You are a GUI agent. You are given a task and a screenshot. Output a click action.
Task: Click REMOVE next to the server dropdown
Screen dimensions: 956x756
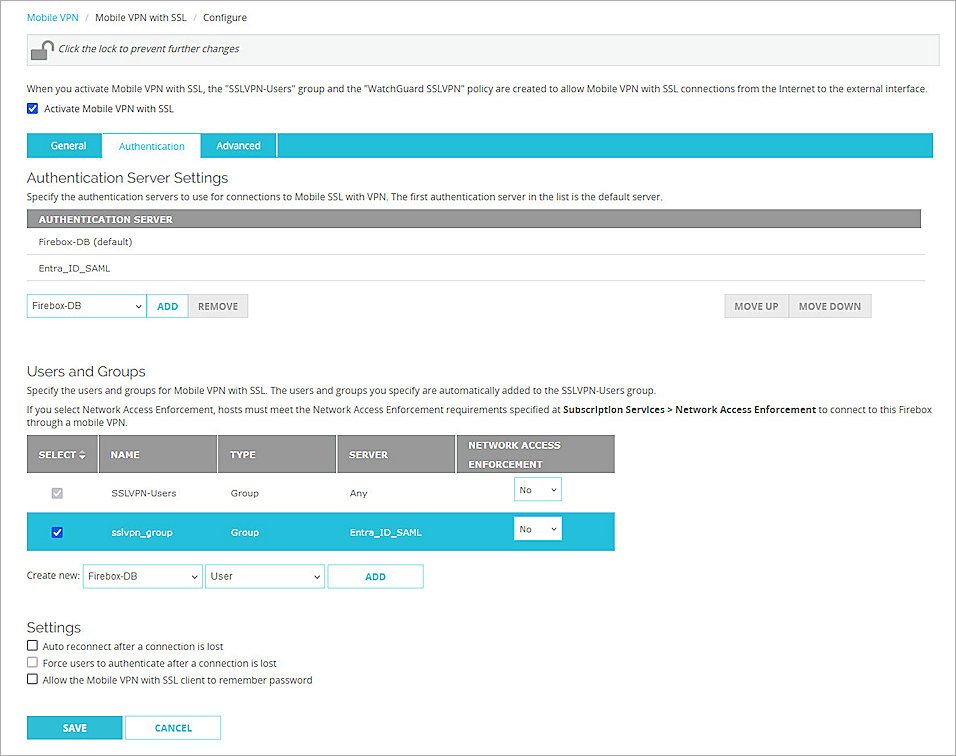217,306
